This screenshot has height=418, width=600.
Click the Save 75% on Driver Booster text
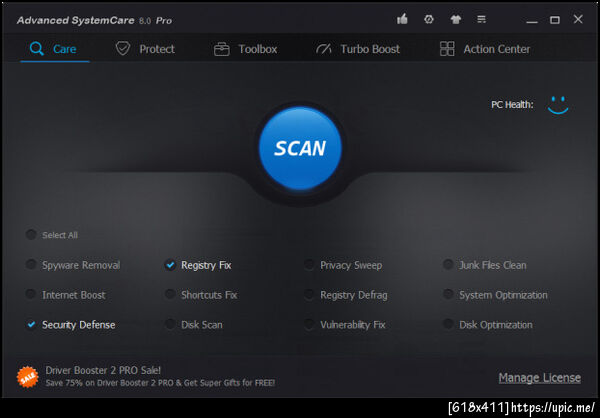pos(160,383)
